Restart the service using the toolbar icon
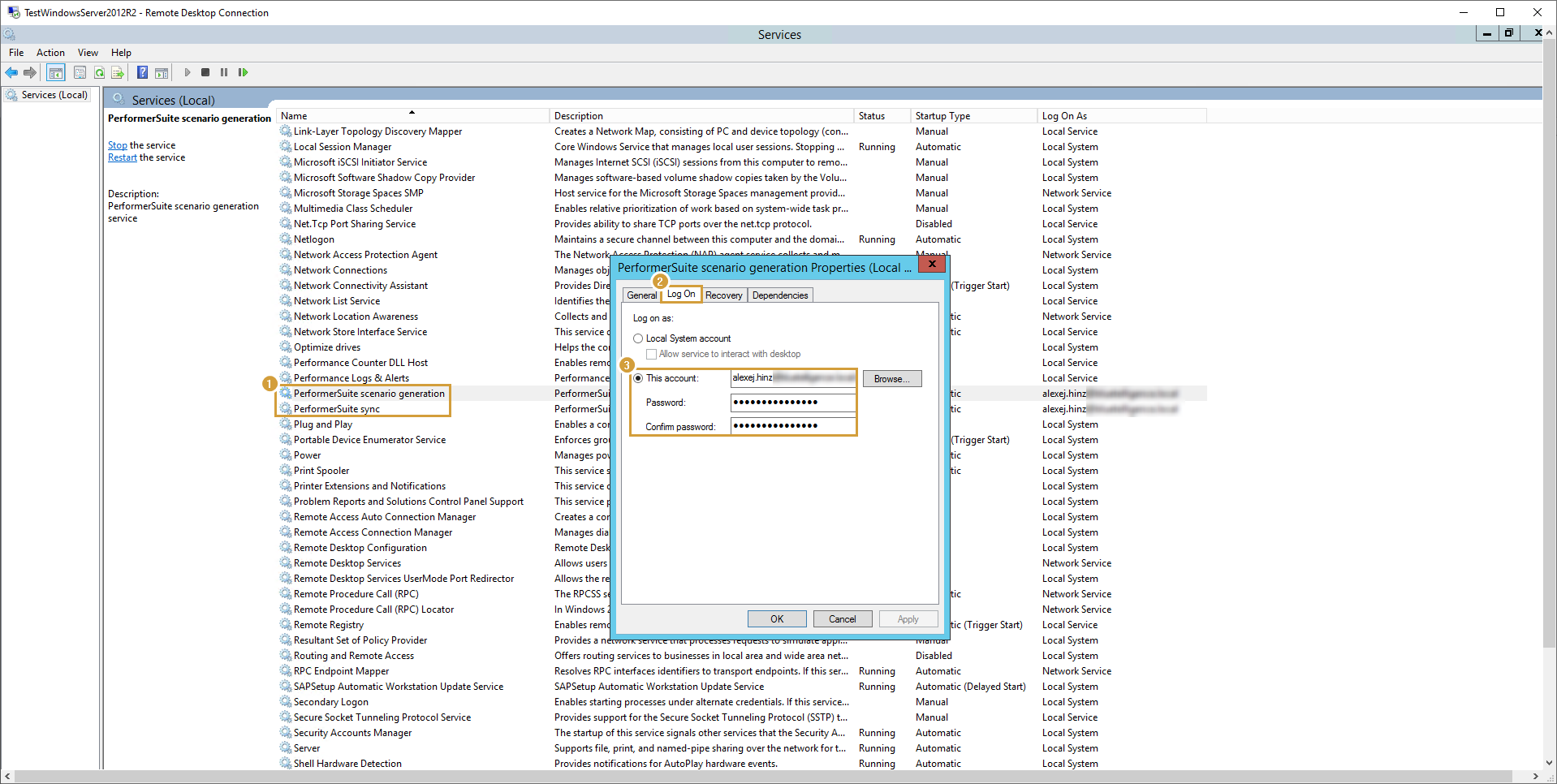The height and width of the screenshot is (784, 1557). (x=243, y=73)
